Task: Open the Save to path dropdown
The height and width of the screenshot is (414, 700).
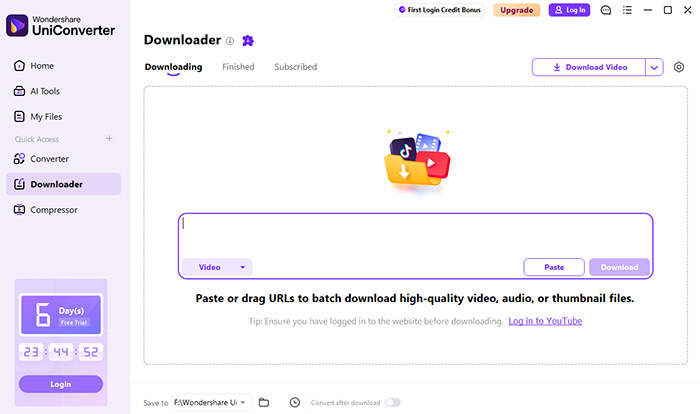Action: [212, 402]
